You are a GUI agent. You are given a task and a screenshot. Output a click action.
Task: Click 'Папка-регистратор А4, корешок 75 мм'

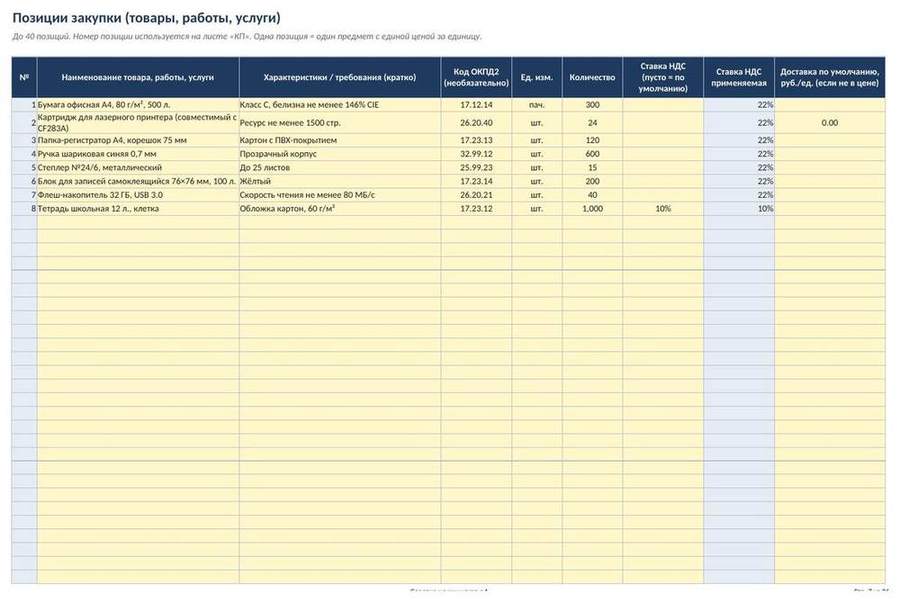click(x=138, y=140)
